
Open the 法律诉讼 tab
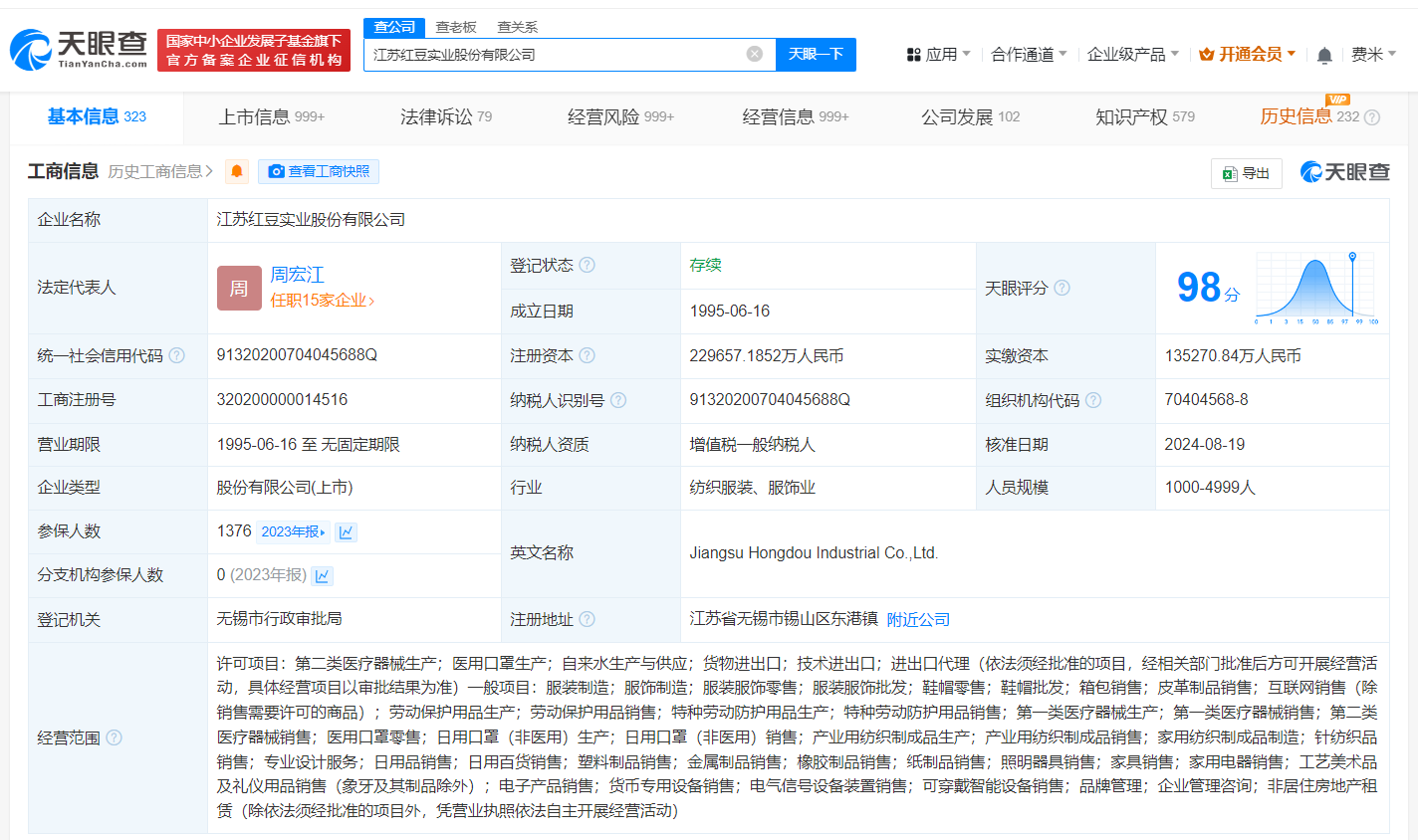[x=438, y=115]
